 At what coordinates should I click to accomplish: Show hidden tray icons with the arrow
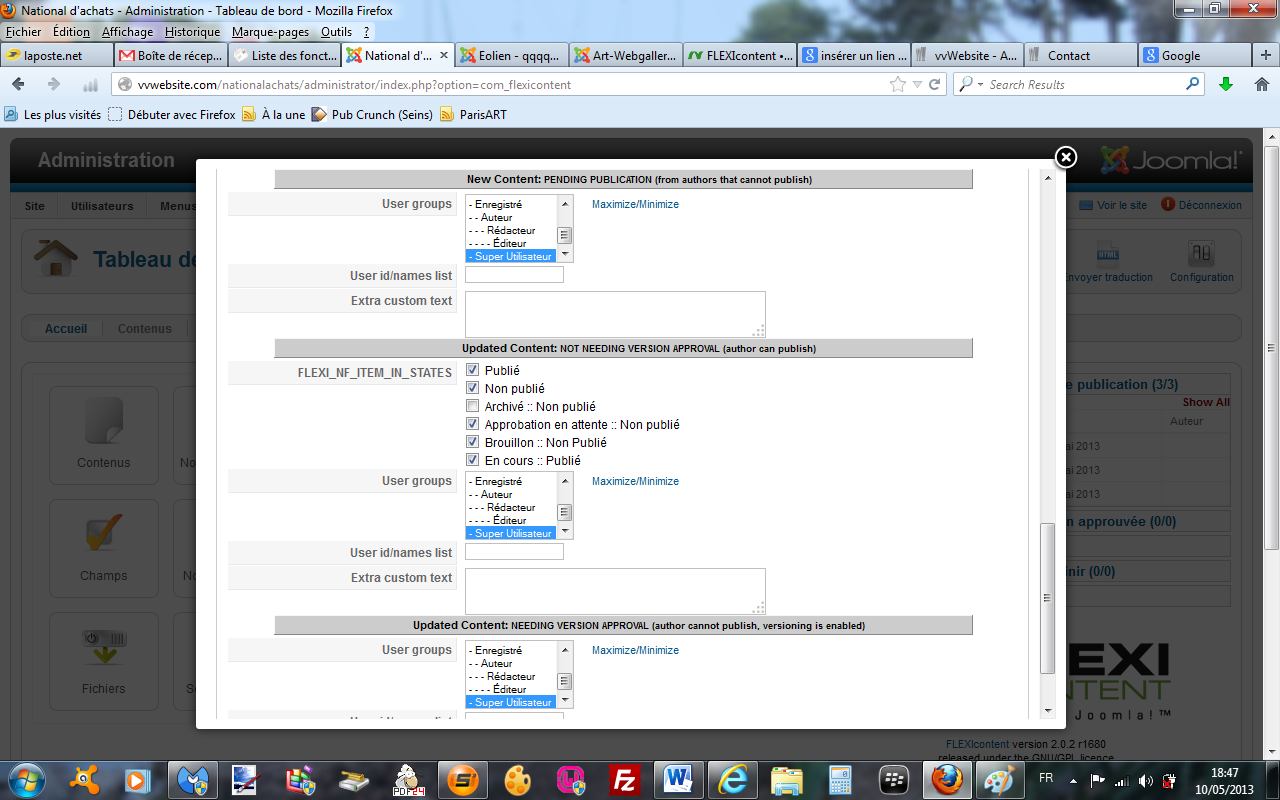1071,780
